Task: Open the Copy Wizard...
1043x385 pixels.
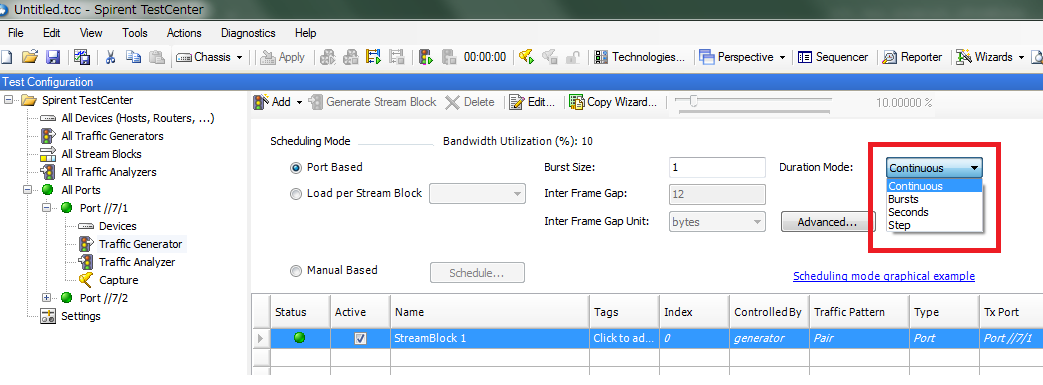Action: tap(613, 102)
